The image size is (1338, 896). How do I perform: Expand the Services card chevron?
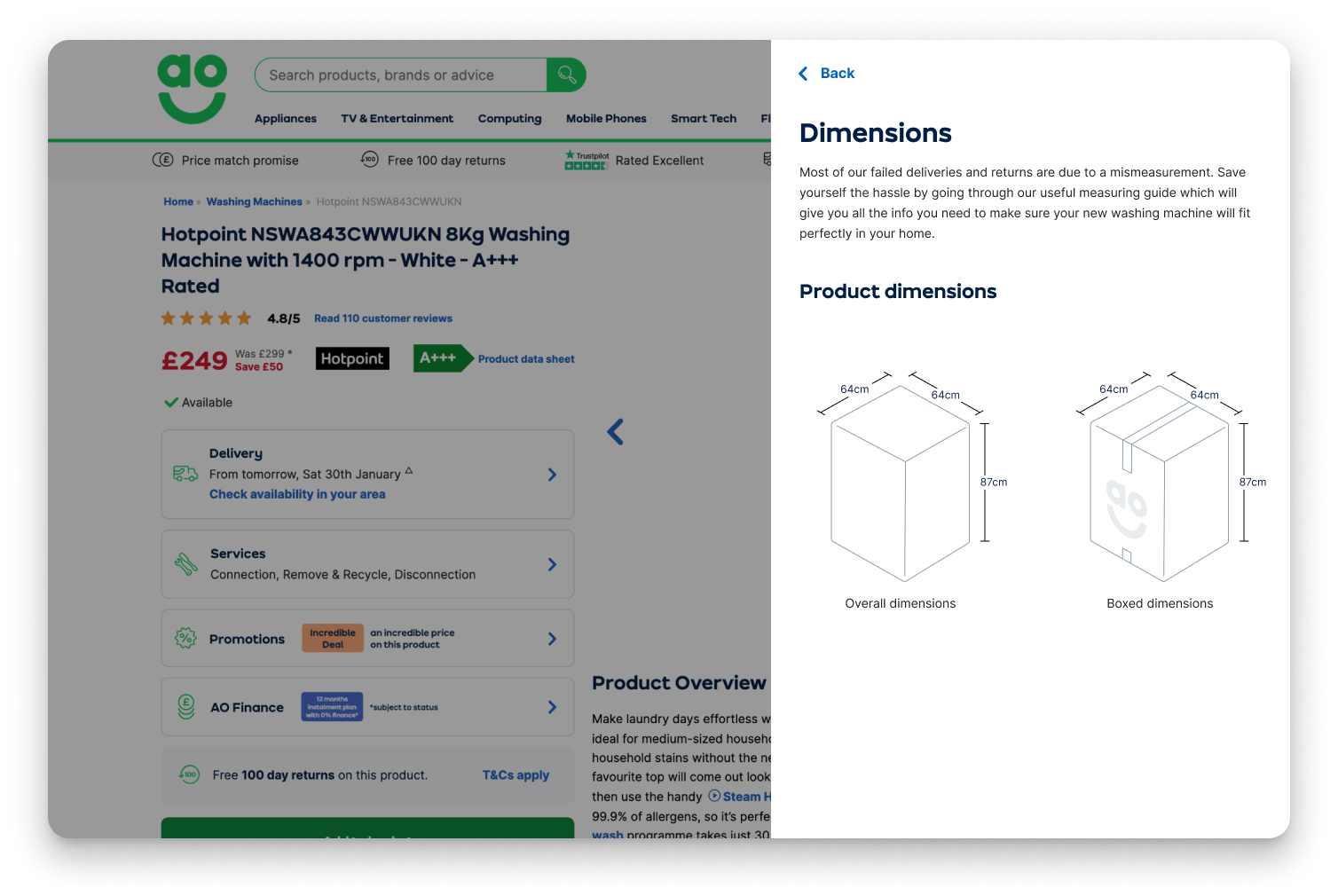[552, 564]
